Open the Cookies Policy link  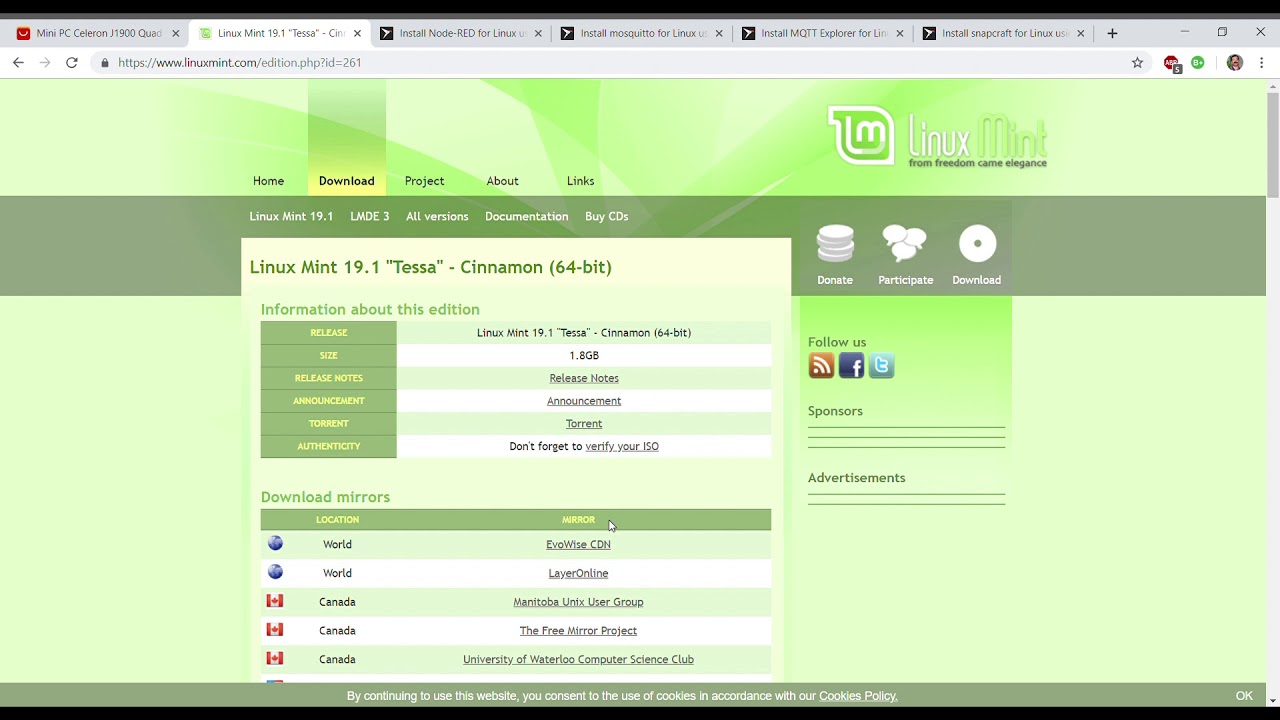[x=858, y=696]
